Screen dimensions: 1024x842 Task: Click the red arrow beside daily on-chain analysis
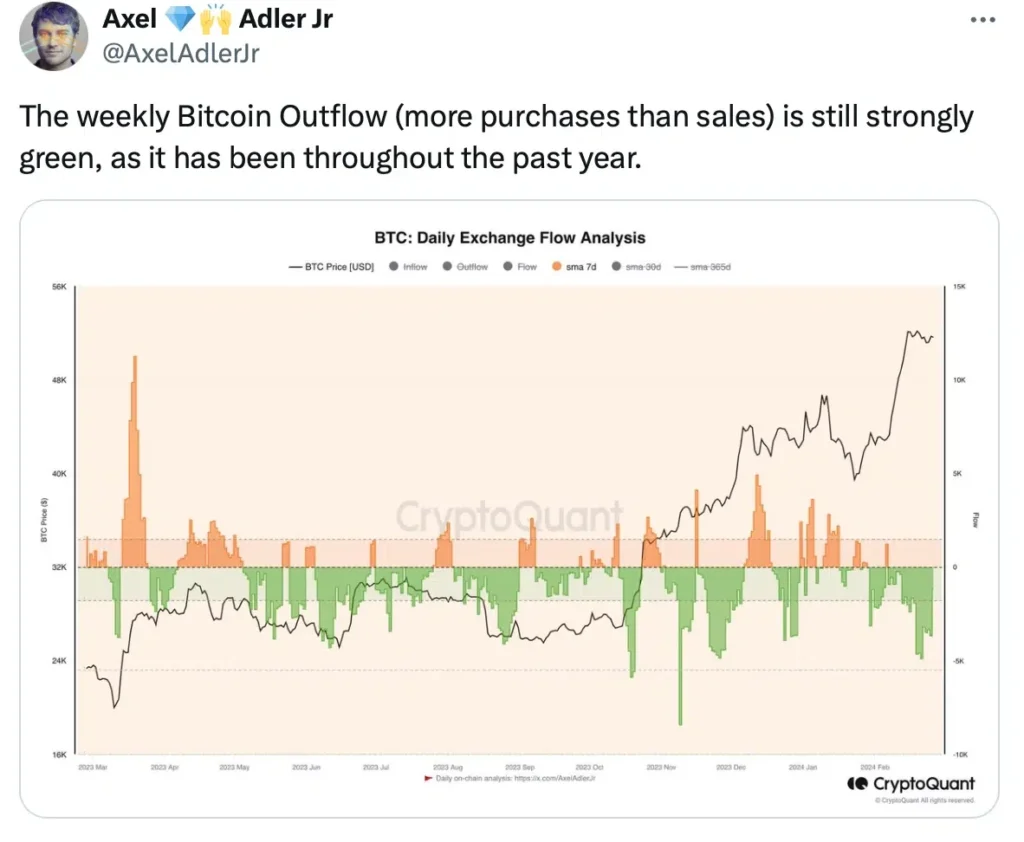pyautogui.click(x=429, y=777)
